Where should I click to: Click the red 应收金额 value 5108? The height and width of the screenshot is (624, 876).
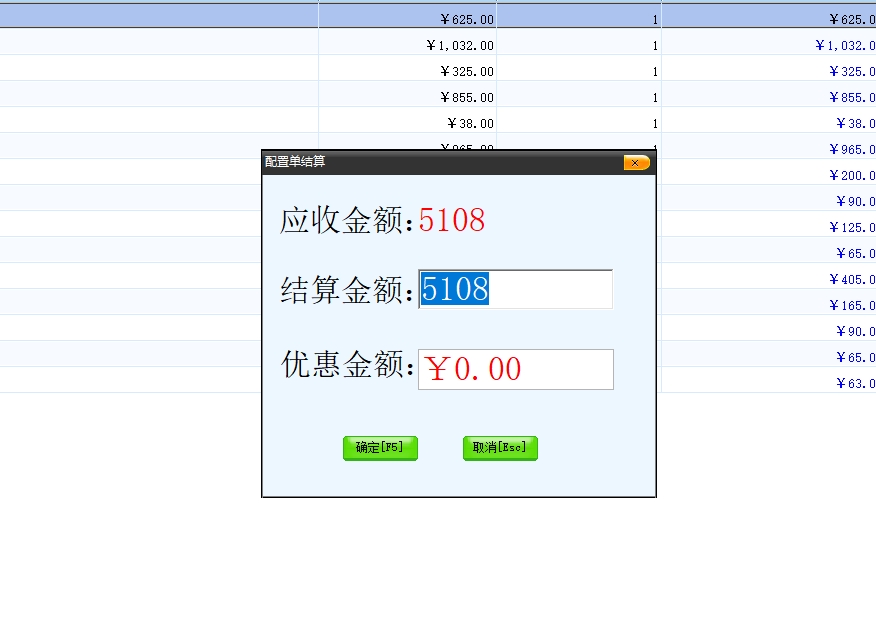[452, 220]
